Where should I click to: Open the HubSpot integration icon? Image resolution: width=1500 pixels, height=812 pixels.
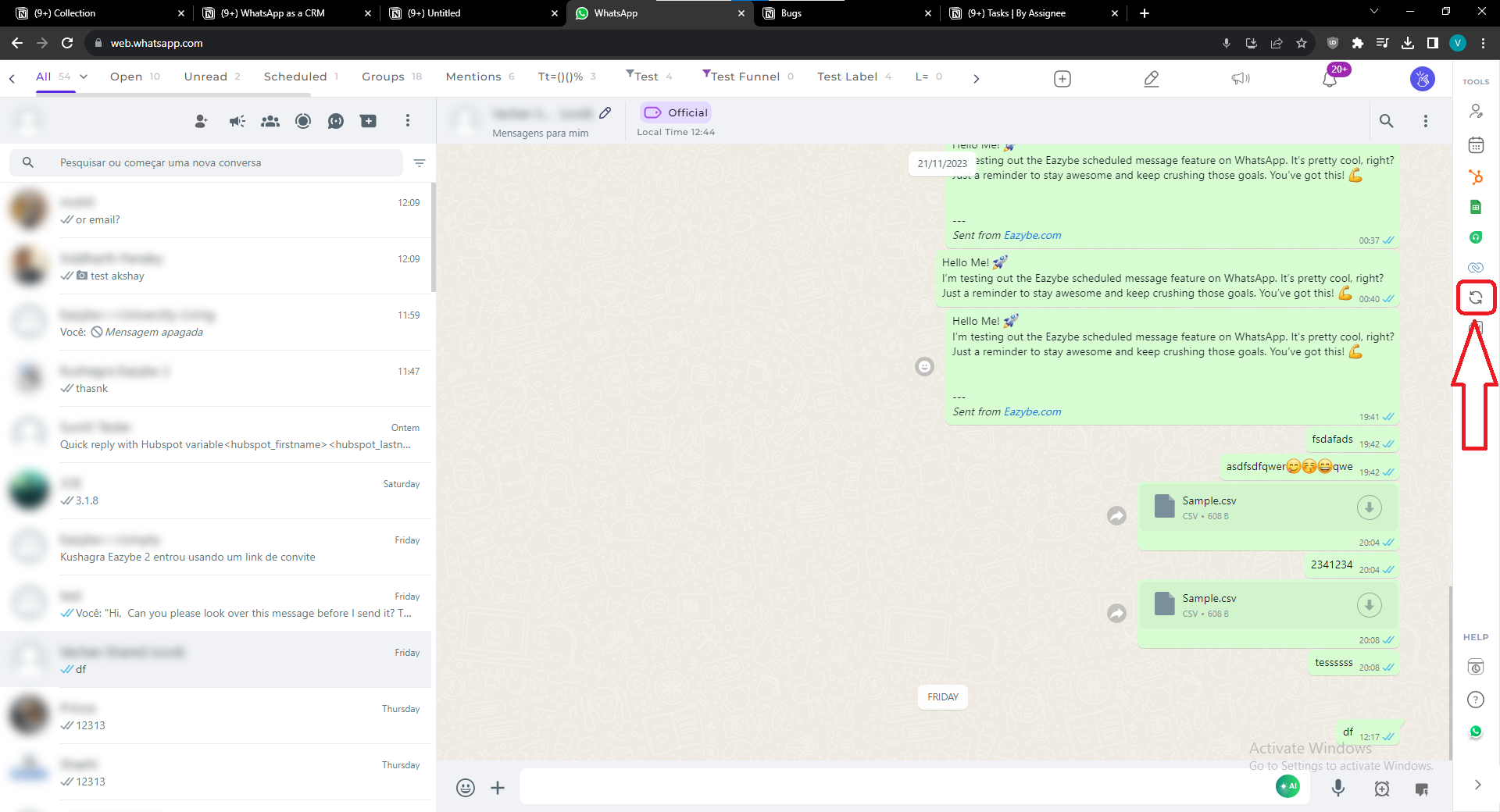click(1475, 177)
